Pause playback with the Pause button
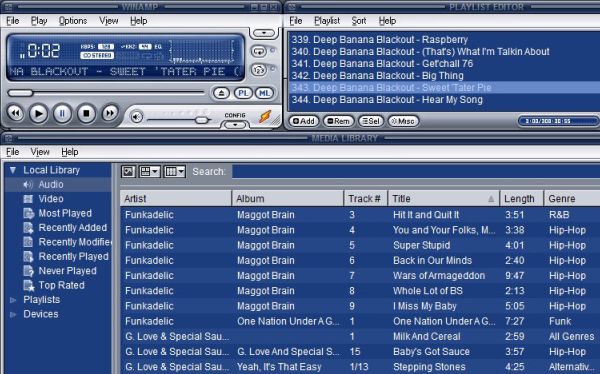Viewport: 600px width, 374px height. pyautogui.click(x=62, y=114)
